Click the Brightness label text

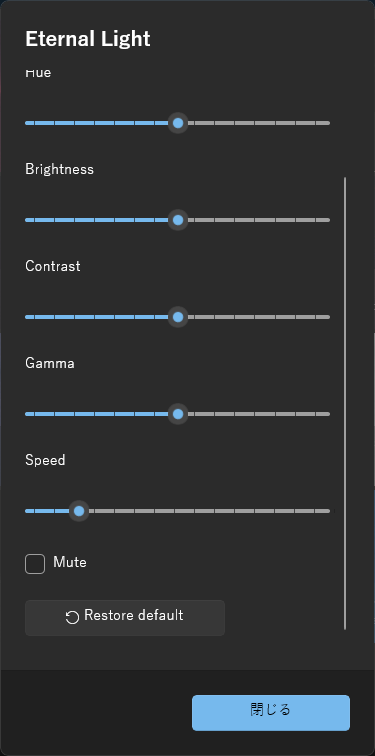point(59,169)
